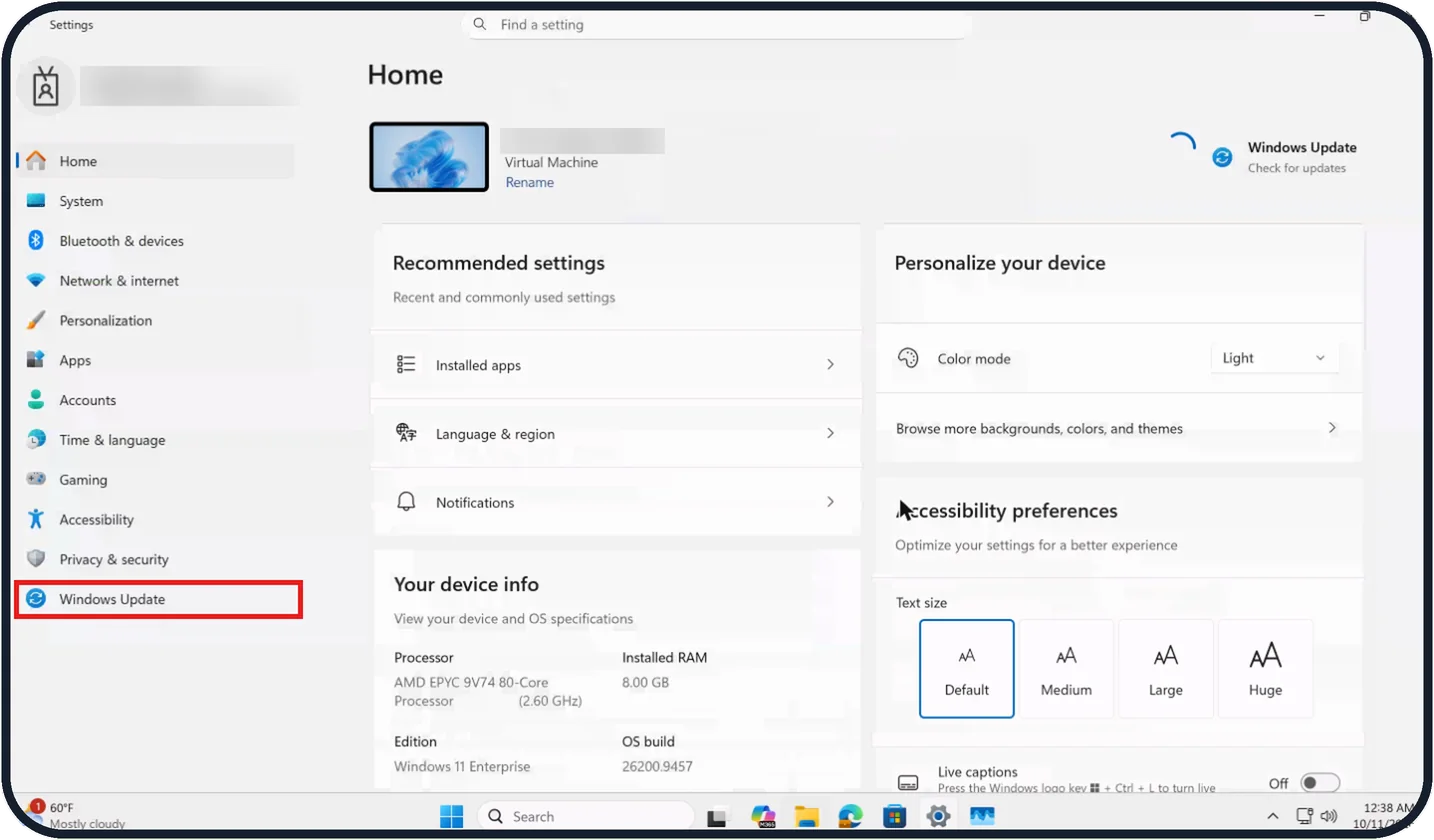Click the color palette icon beside Color mode
Image resolution: width=1434 pixels, height=840 pixels.
[908, 358]
